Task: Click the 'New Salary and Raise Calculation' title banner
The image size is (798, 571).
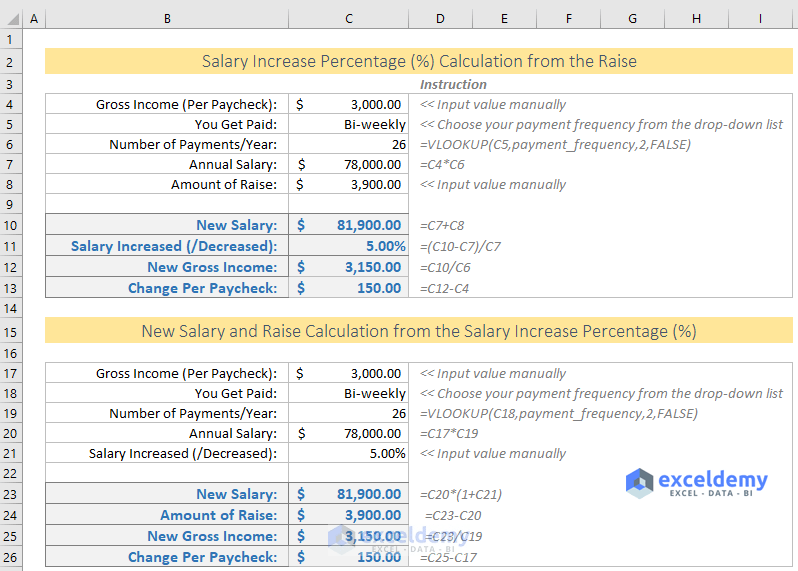Action: click(419, 331)
